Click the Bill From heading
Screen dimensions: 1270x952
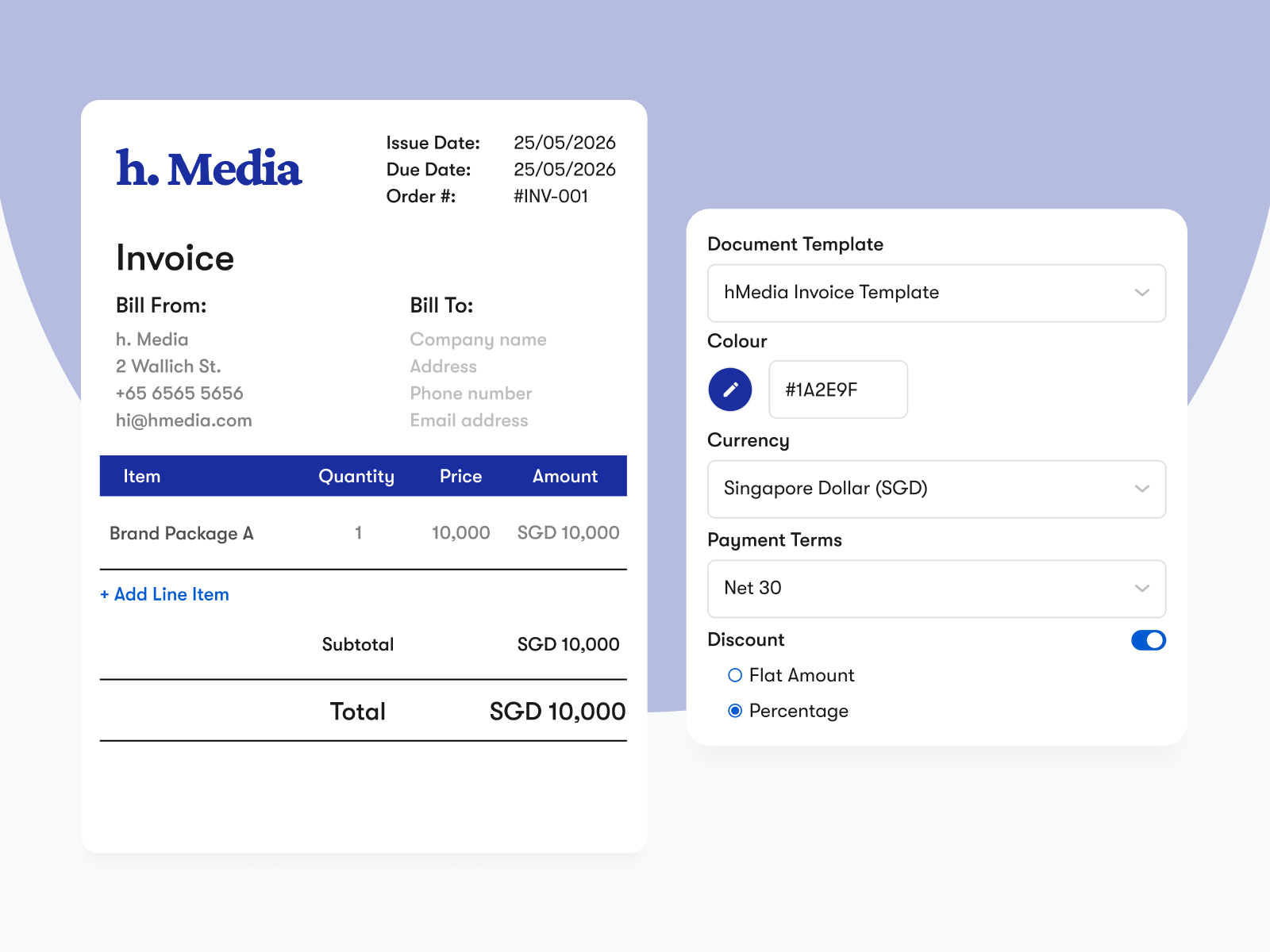click(x=161, y=305)
